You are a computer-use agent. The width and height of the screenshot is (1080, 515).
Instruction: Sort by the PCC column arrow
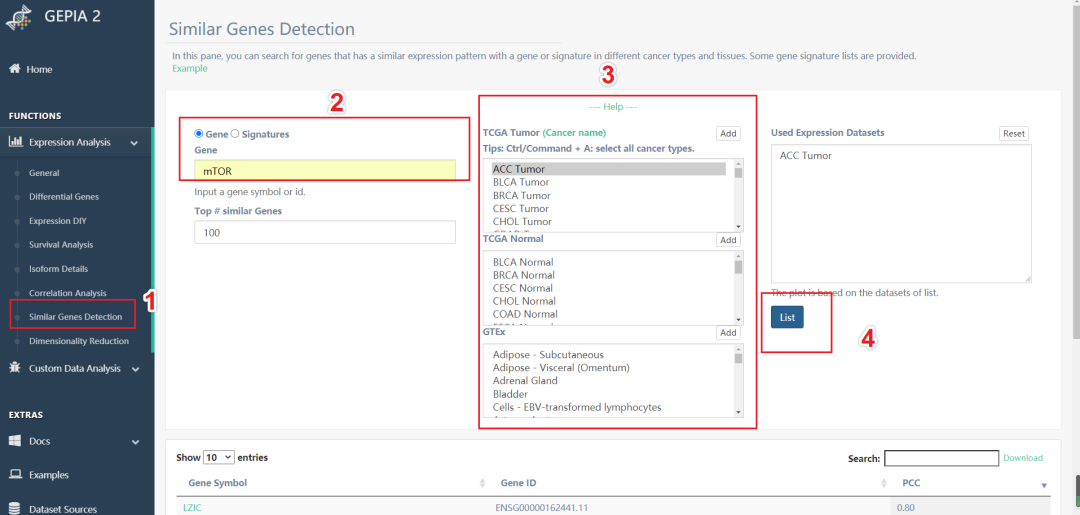pyautogui.click(x=1043, y=485)
